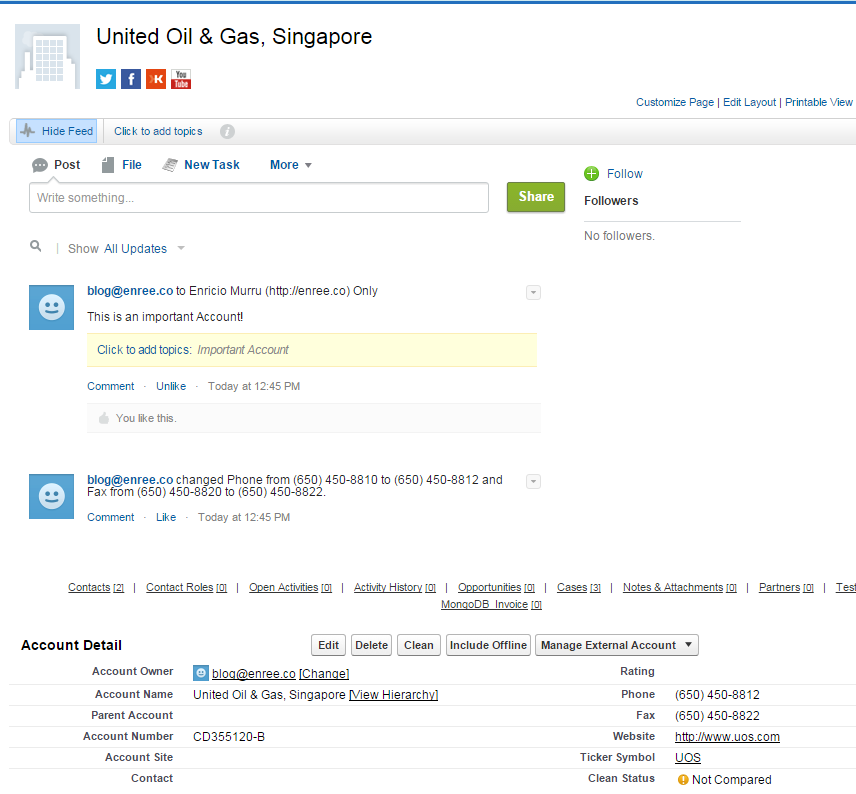Click the Edit account button

[329, 645]
